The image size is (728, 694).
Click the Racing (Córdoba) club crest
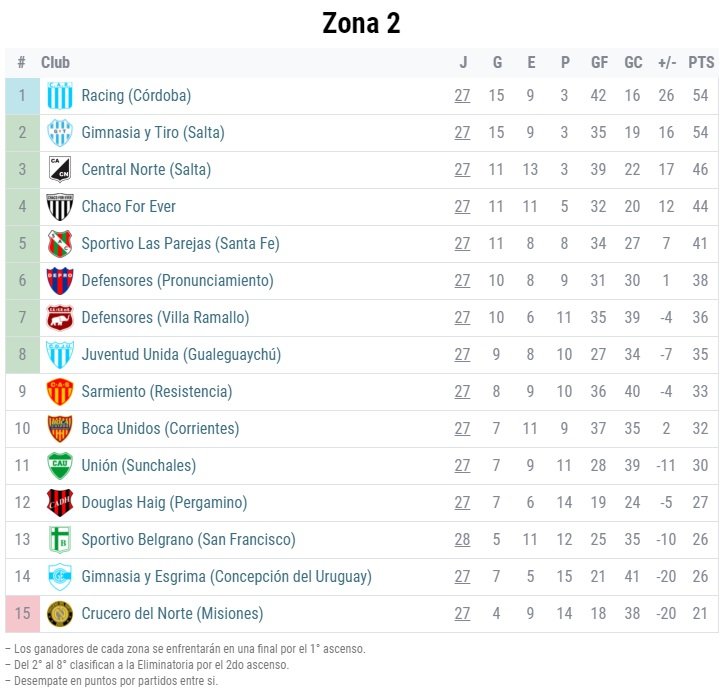pos(60,96)
